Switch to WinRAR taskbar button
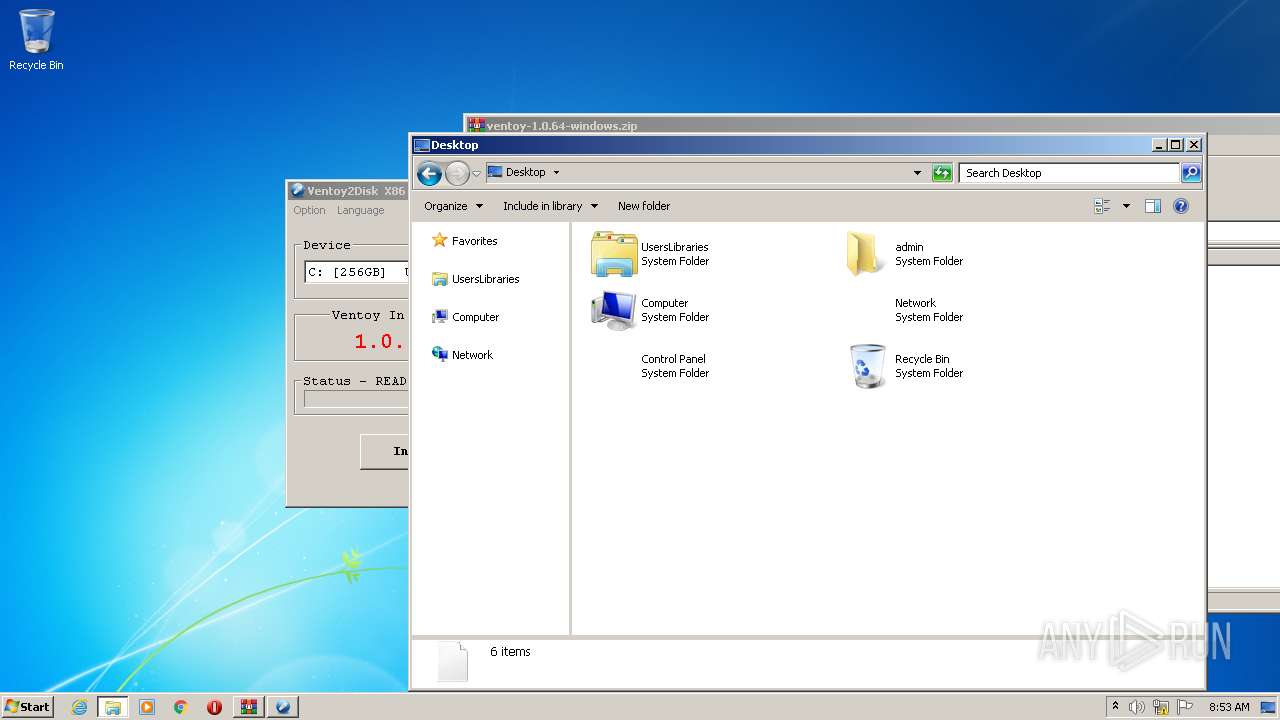The image size is (1280, 720). point(249,707)
